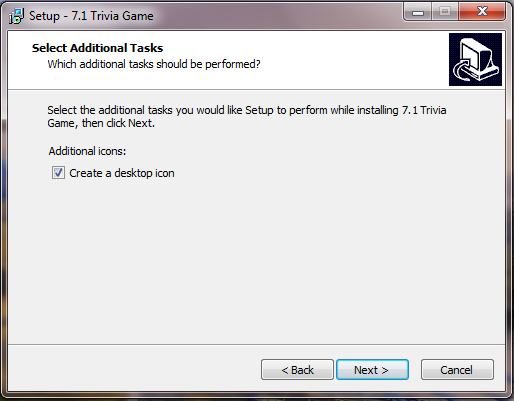Click the empty gray area below the checkbox
The width and height of the screenshot is (514, 401).
coord(257,260)
